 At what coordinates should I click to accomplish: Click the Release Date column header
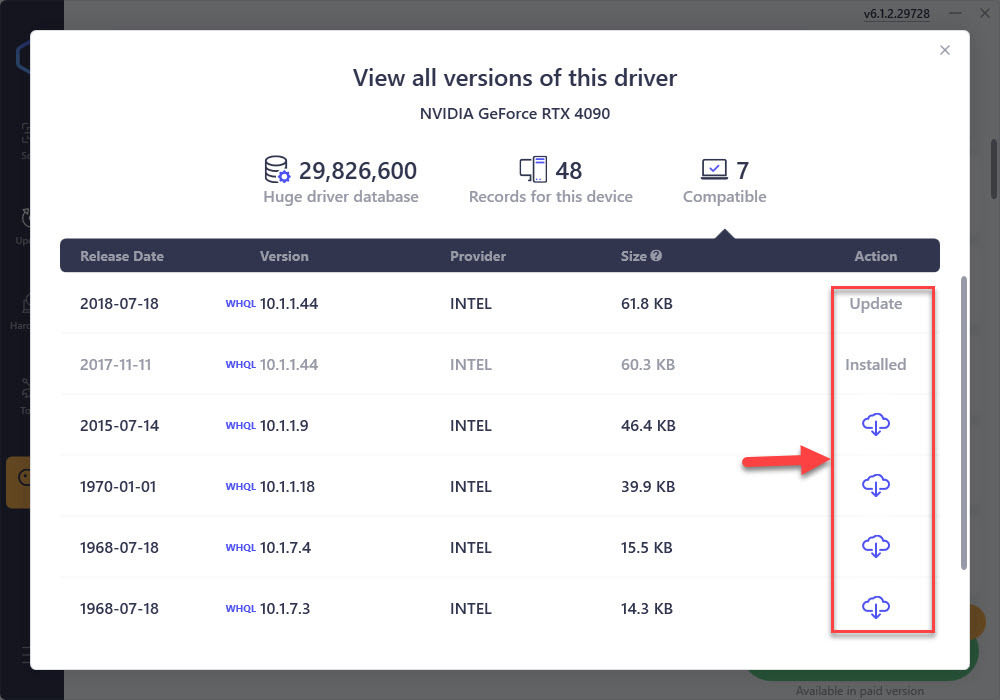pos(121,256)
